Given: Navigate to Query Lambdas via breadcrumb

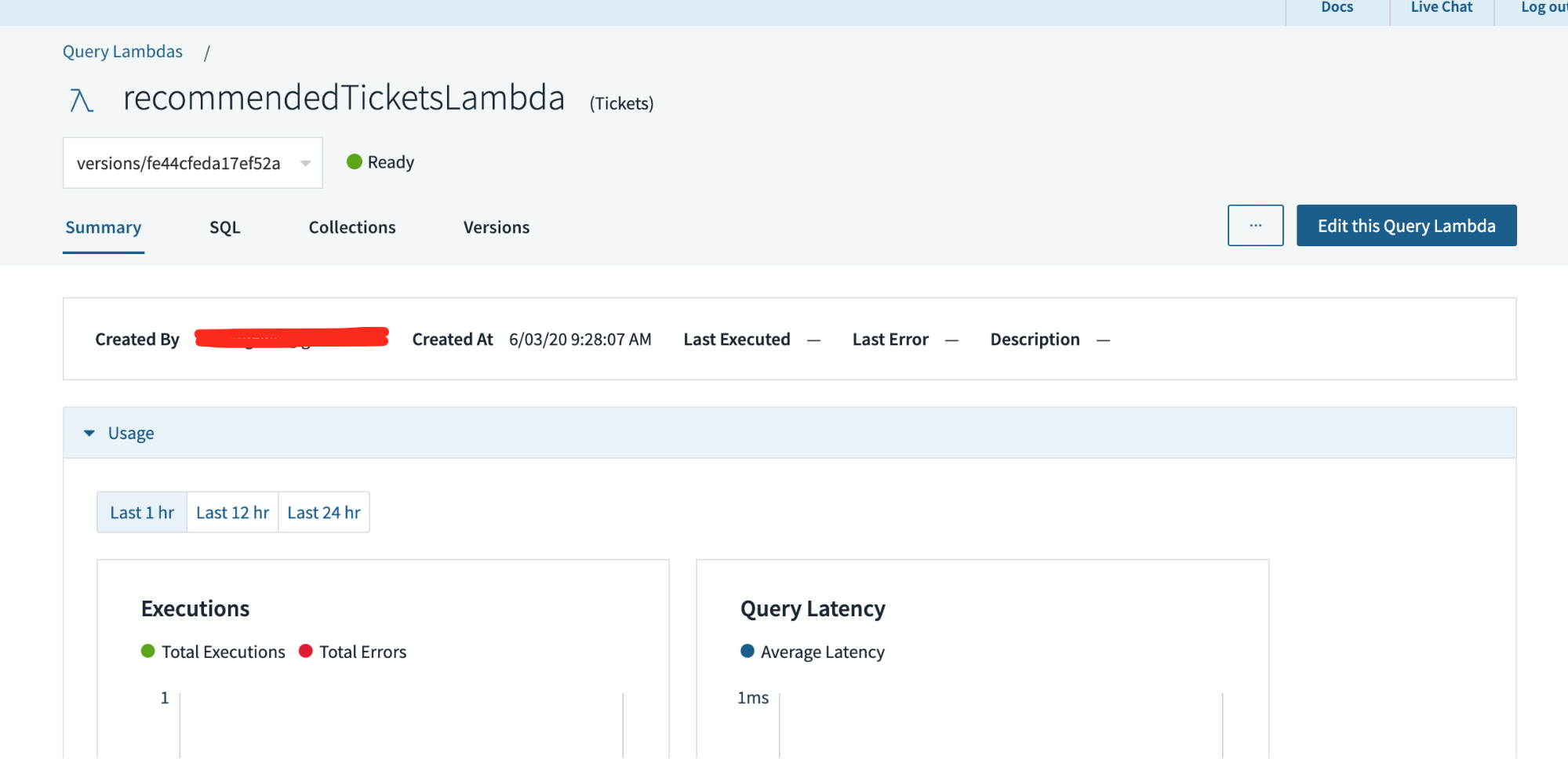Looking at the screenshot, I should click(x=122, y=51).
